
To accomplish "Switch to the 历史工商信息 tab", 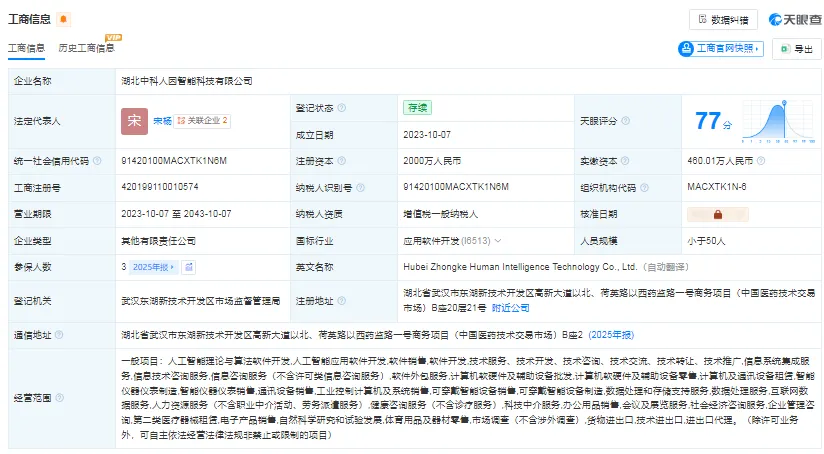I will [x=87, y=48].
